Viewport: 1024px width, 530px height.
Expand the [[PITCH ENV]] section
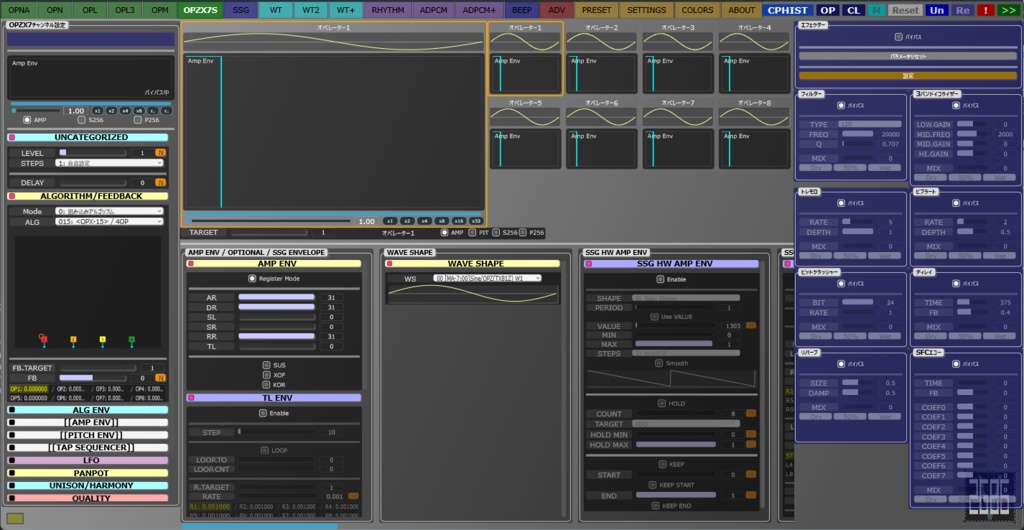[88, 435]
